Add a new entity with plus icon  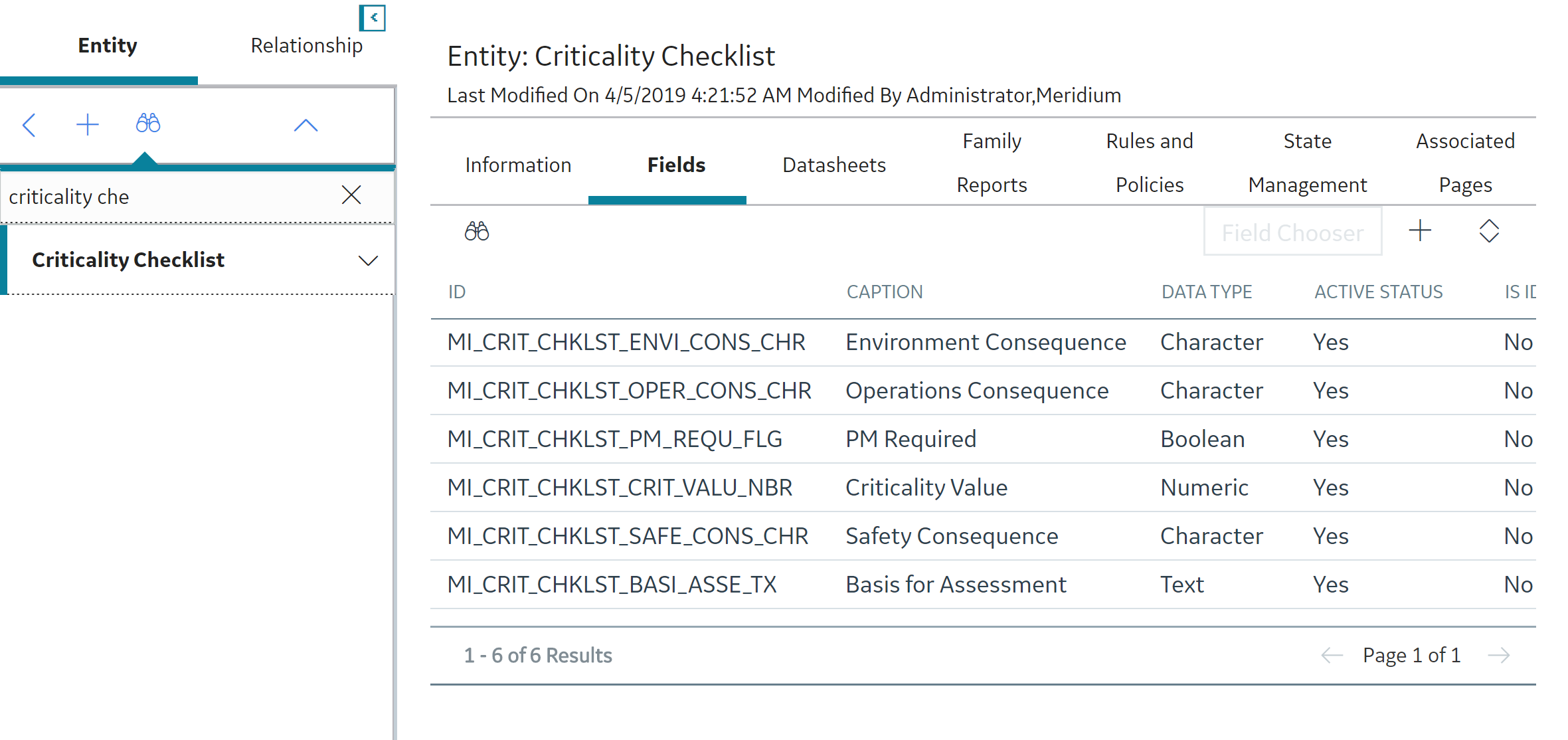pos(88,125)
